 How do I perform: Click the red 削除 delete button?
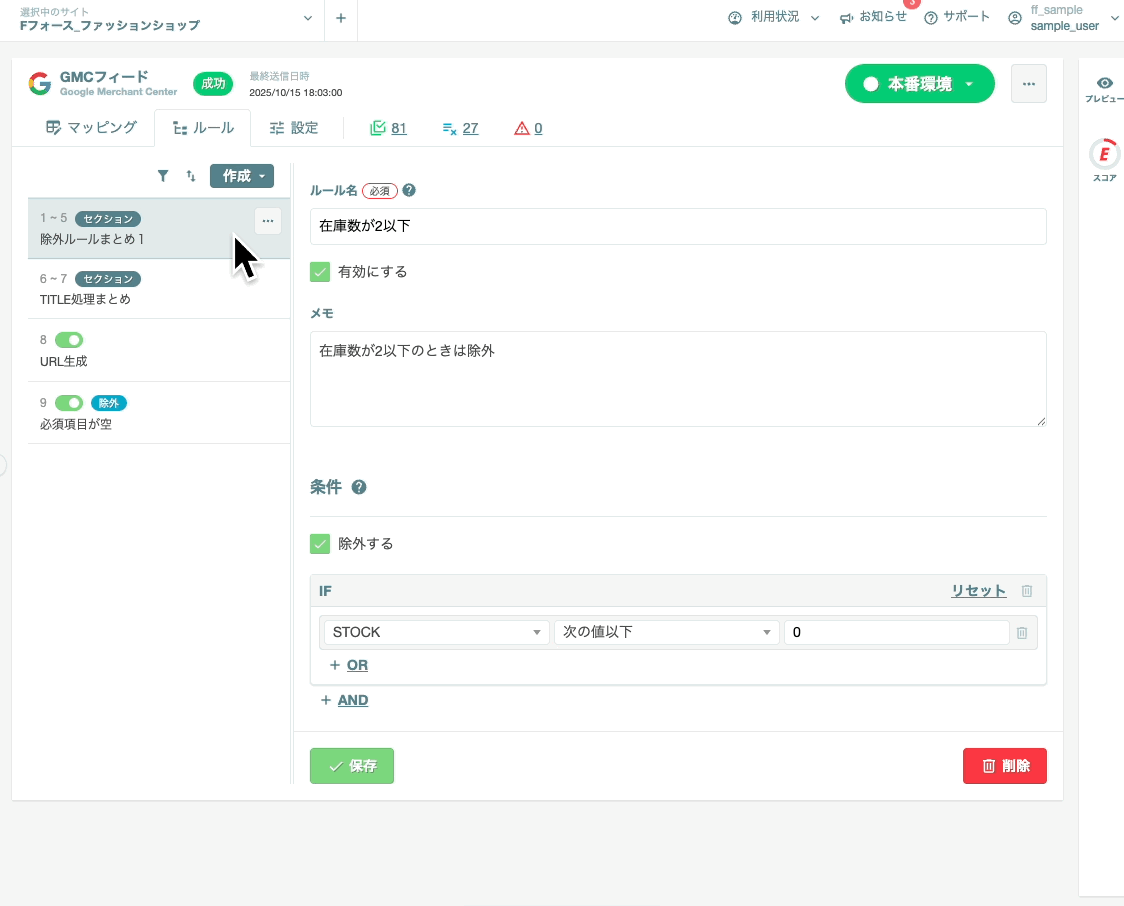[1004, 766]
